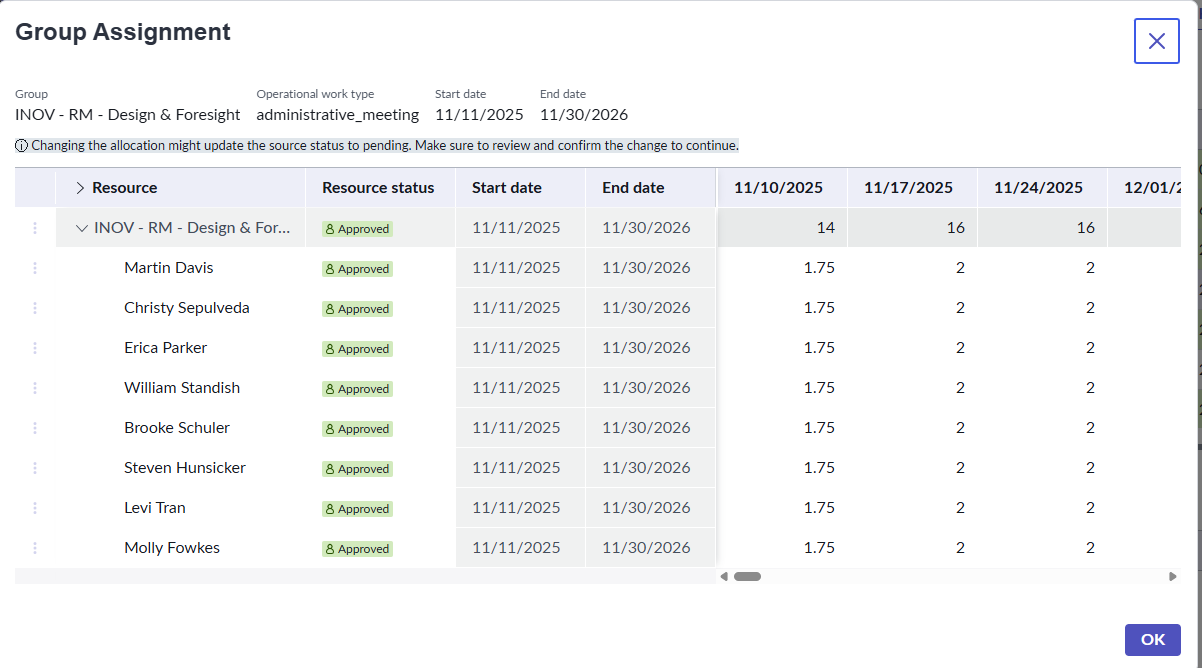Screen dimensions: 1202x668
Task: Select the Steven Hunsicker resource name
Action: [x=185, y=468]
